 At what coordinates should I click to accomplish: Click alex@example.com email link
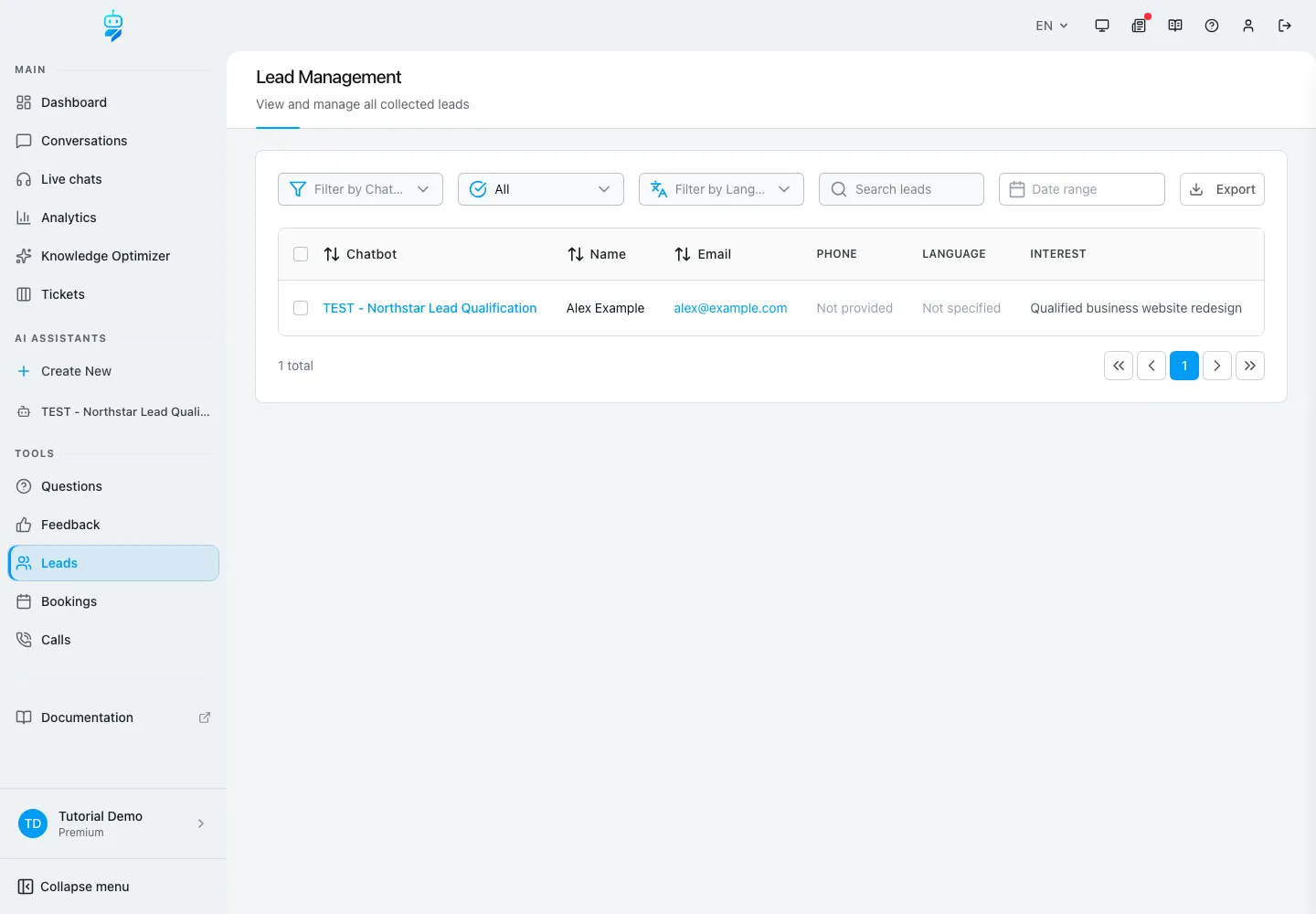click(730, 308)
